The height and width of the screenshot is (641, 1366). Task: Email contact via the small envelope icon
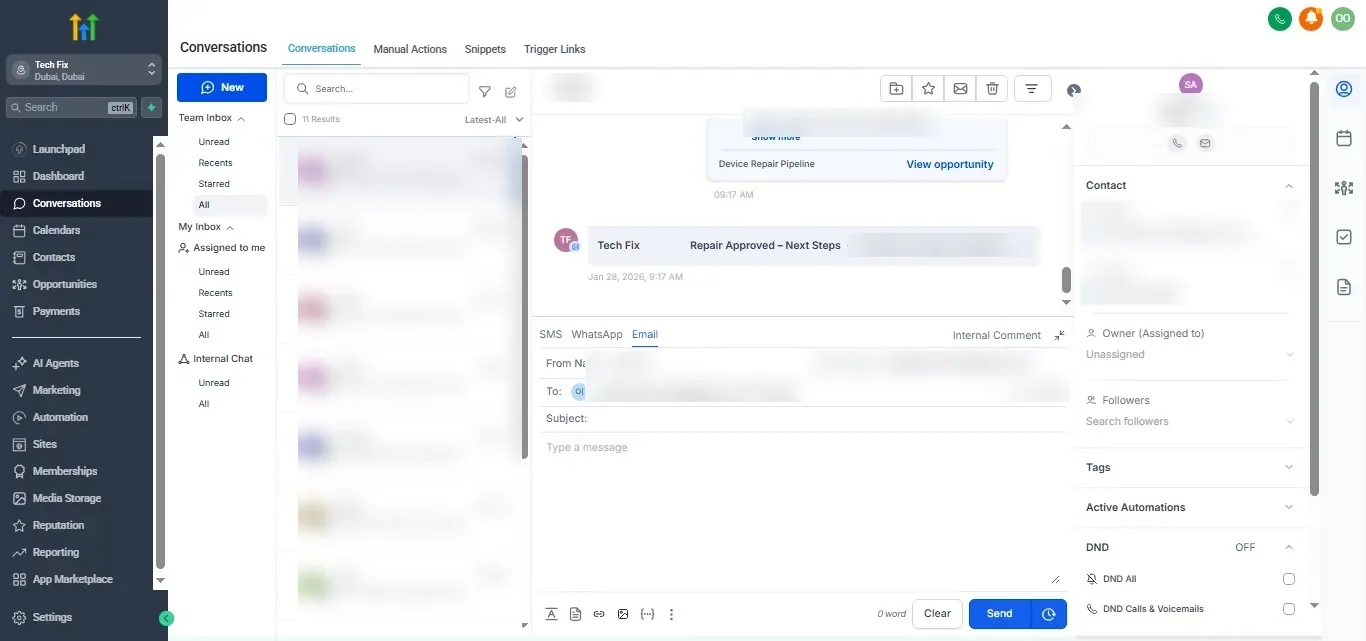click(1205, 143)
